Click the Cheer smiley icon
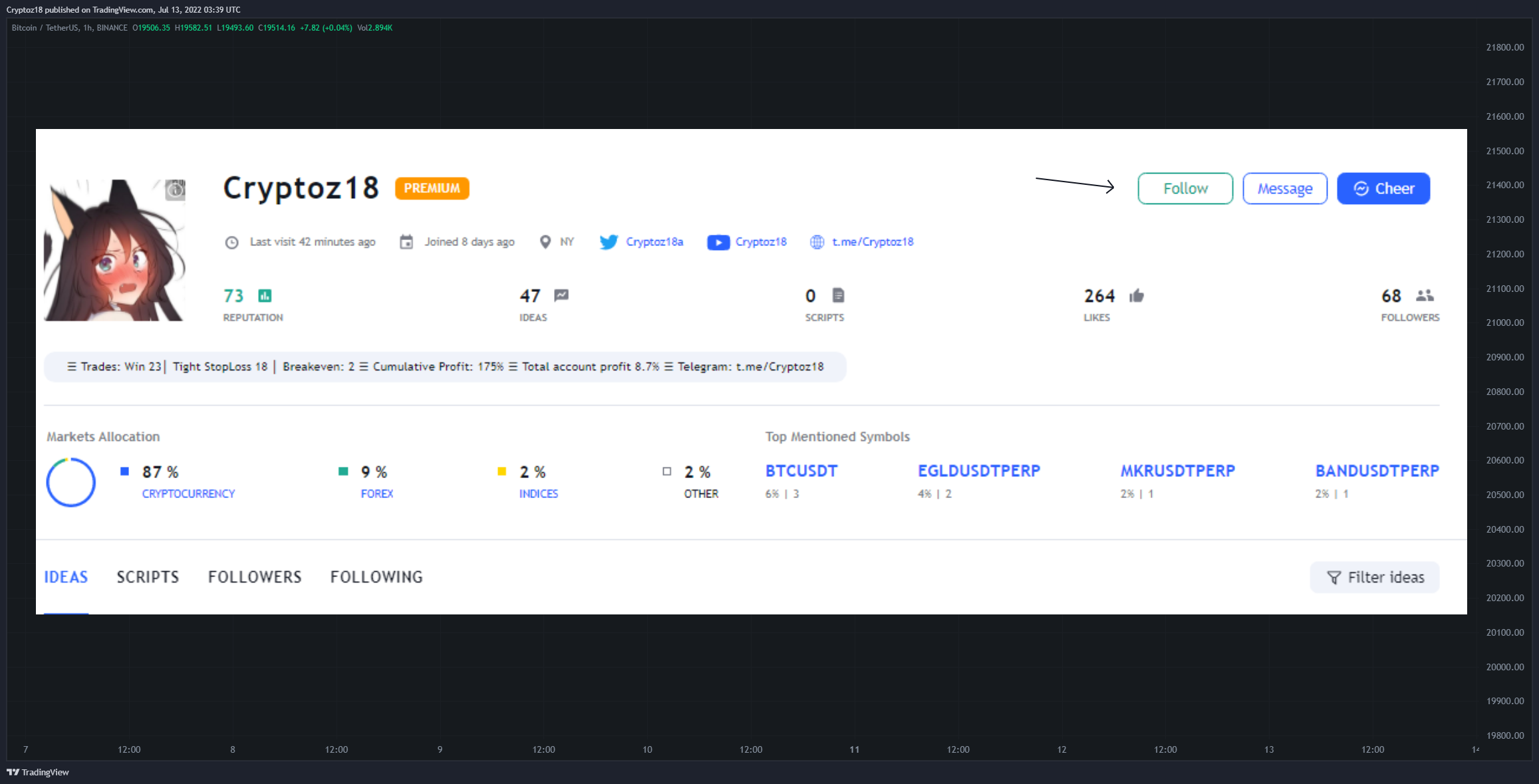Screen dimensions: 1539x784 tap(1361, 189)
